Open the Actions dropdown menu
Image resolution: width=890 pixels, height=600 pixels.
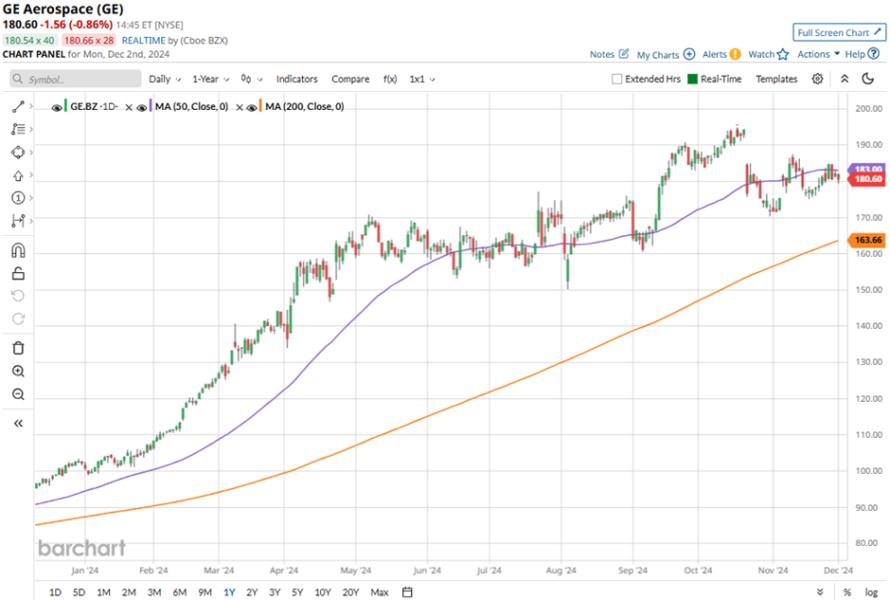tap(818, 54)
